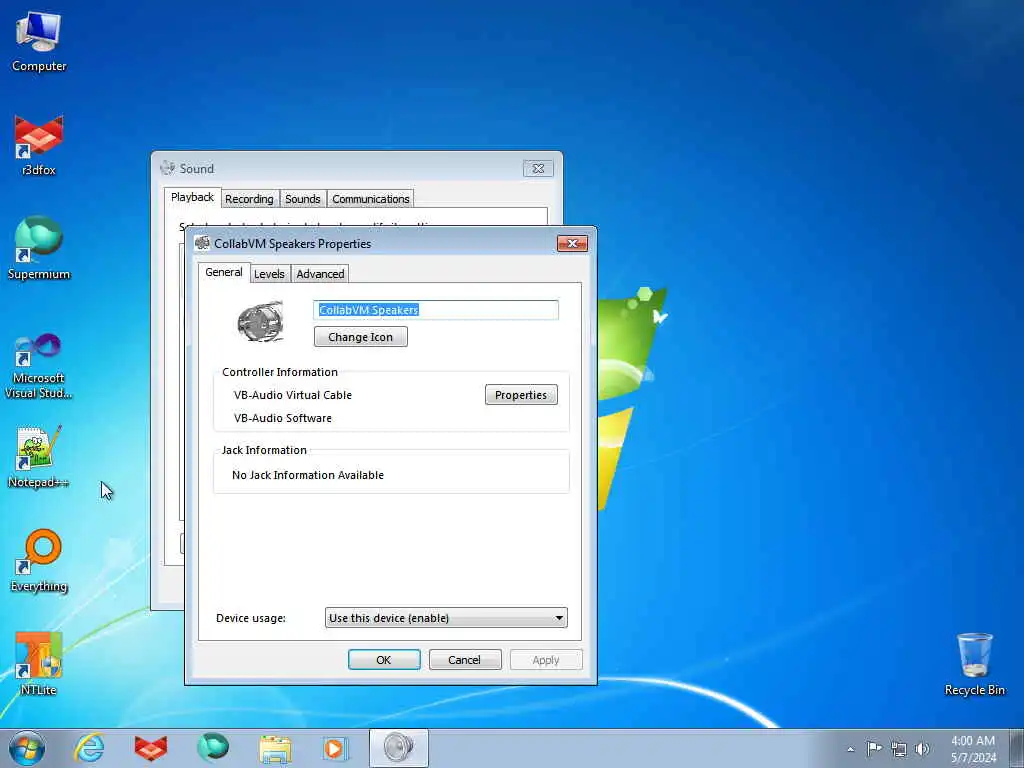Launch r3dfox from the taskbar

pyautogui.click(x=151, y=748)
